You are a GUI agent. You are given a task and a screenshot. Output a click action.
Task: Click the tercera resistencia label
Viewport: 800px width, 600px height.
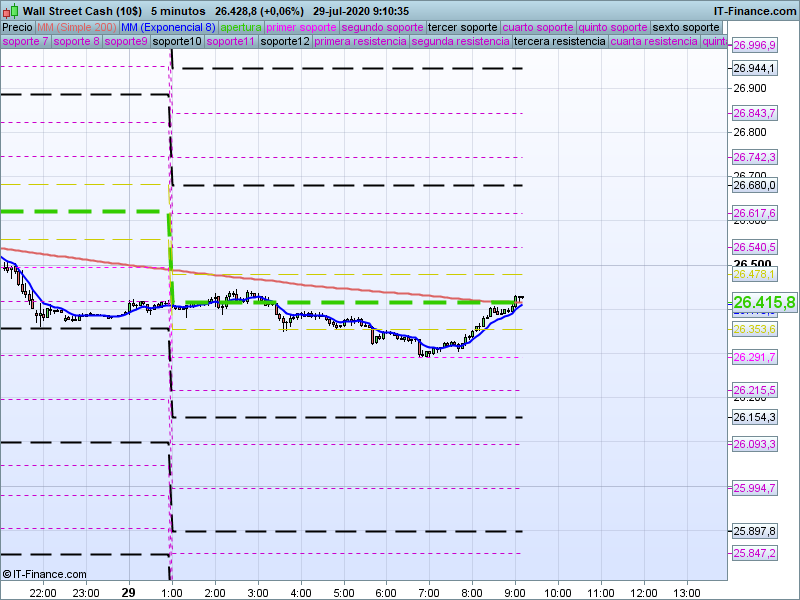pos(559,42)
